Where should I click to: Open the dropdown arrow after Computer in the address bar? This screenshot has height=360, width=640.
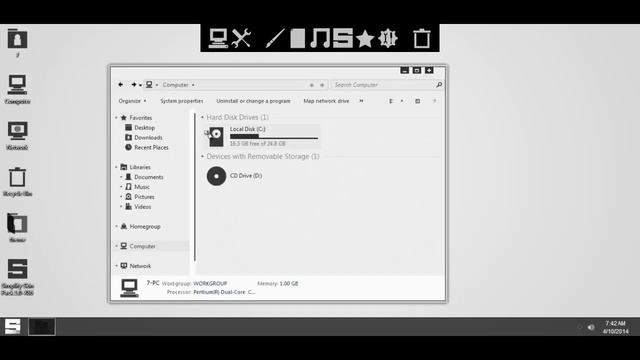coord(193,85)
